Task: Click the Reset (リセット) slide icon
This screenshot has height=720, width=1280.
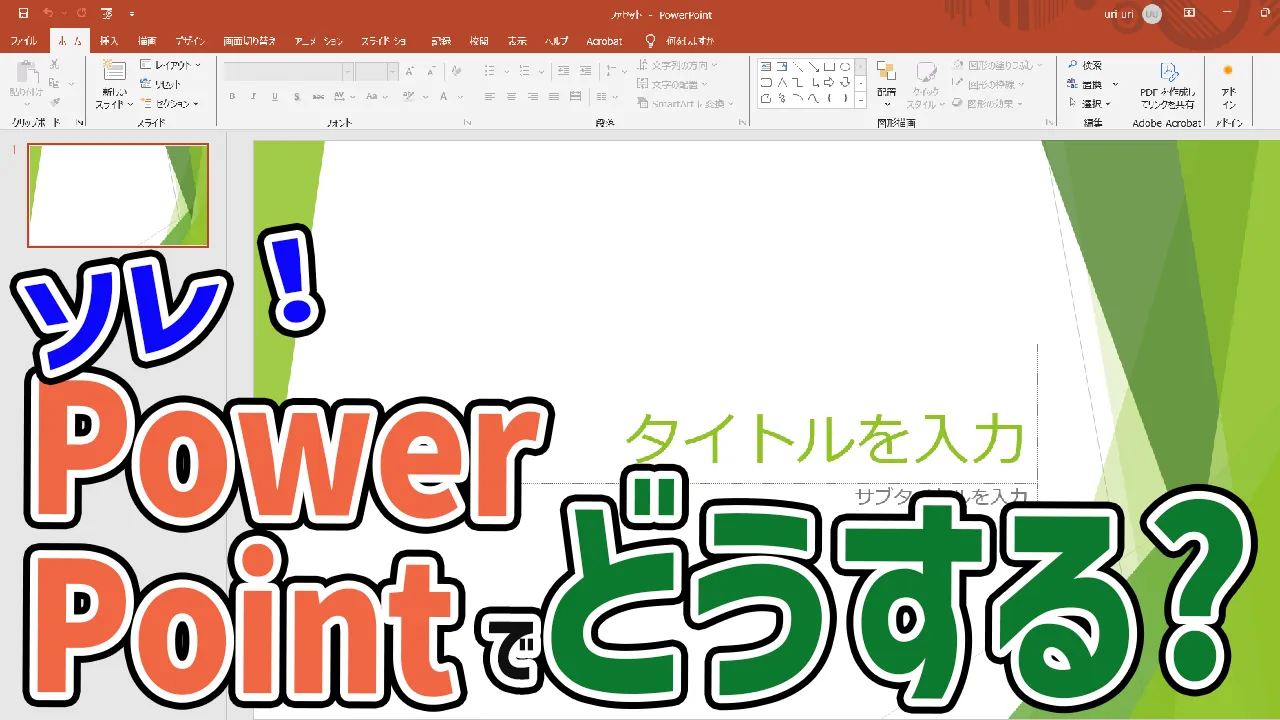Action: pyautogui.click(x=147, y=84)
